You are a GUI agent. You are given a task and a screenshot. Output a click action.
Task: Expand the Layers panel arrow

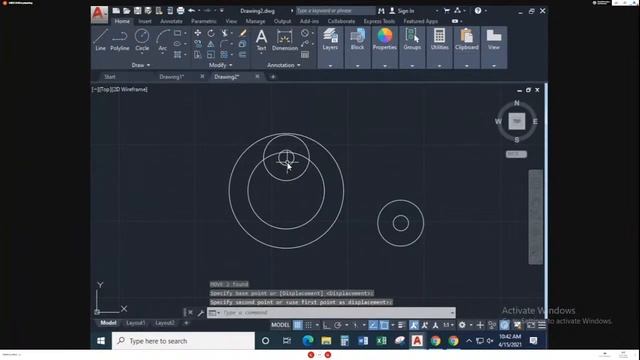pyautogui.click(x=330, y=65)
